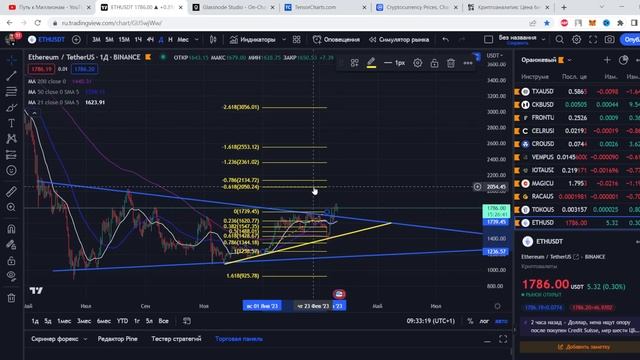This screenshot has height=360, width=640.
Task: Select TXAUSD in the watchlist
Action: 577,91
